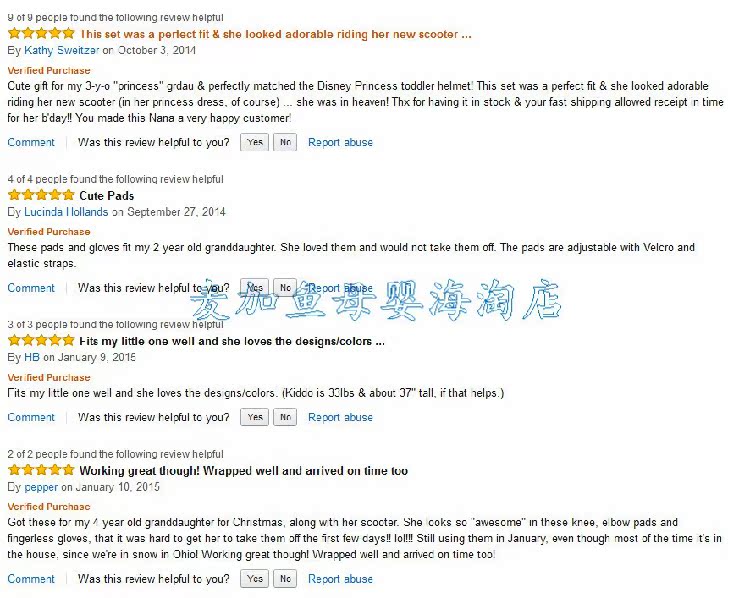Vote No on the Cute Pads review

[285, 288]
